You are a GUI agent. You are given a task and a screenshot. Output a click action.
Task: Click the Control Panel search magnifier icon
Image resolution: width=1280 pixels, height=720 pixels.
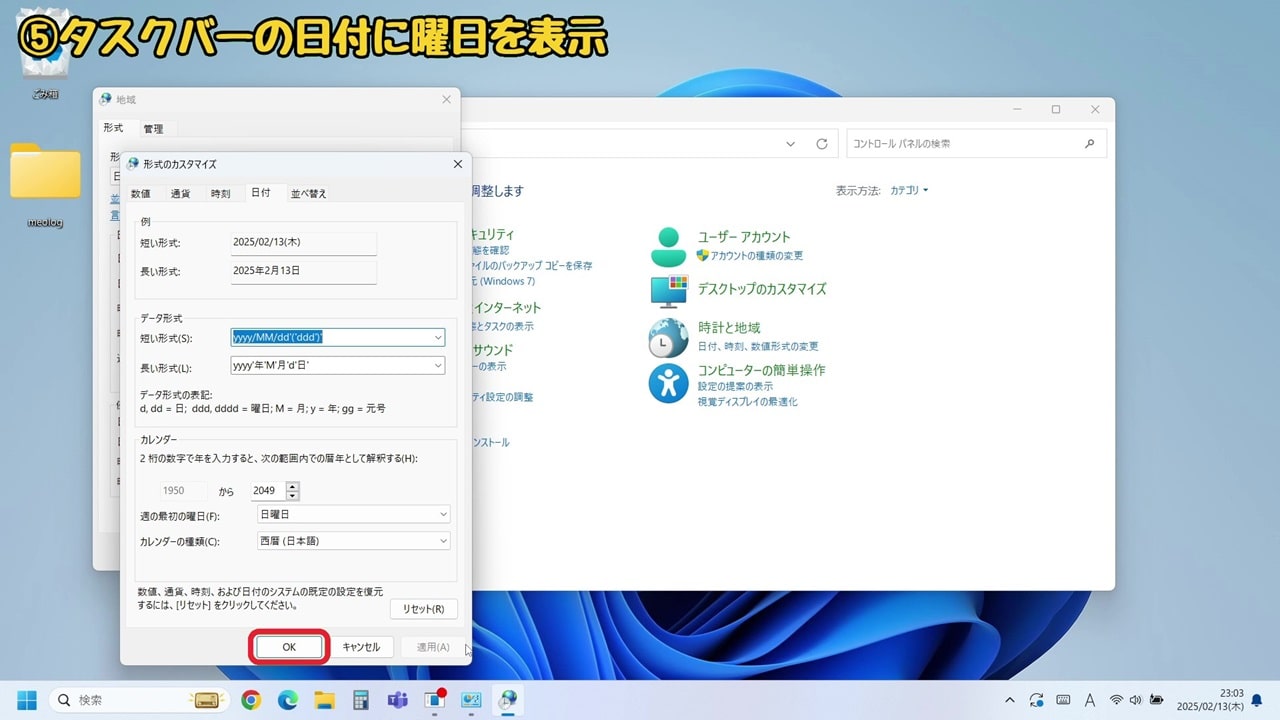pos(1090,144)
